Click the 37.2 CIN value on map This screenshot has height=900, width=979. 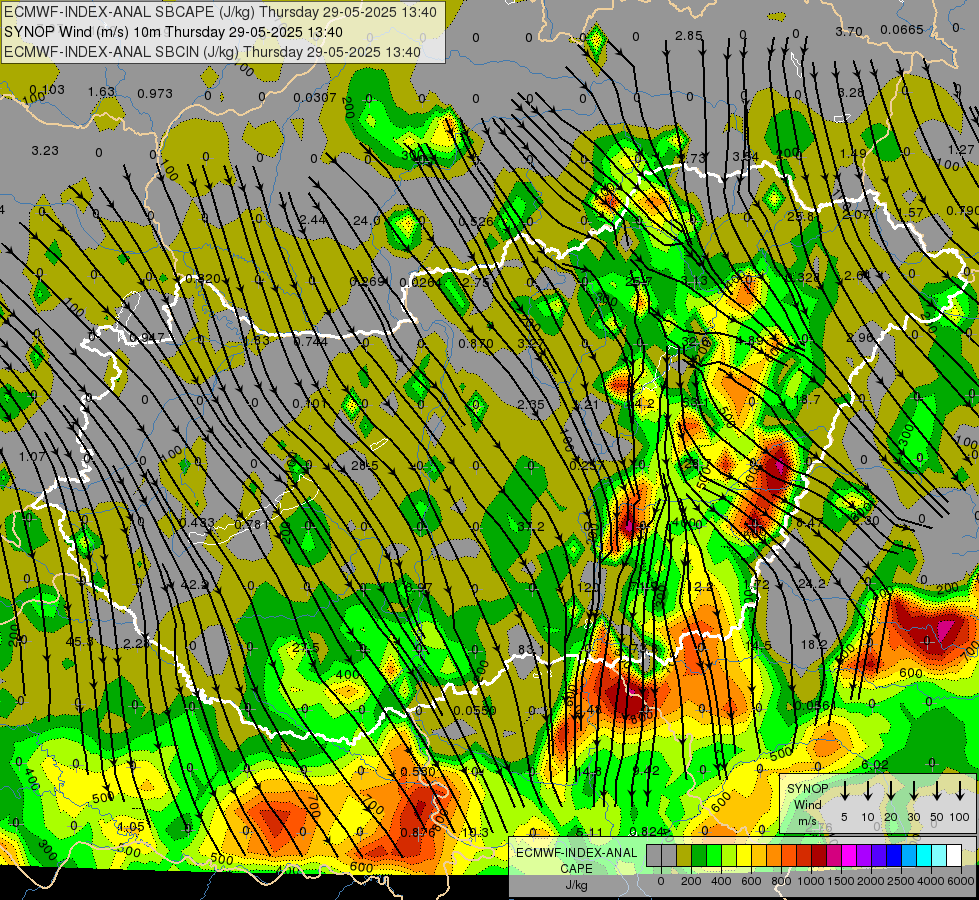(531, 527)
